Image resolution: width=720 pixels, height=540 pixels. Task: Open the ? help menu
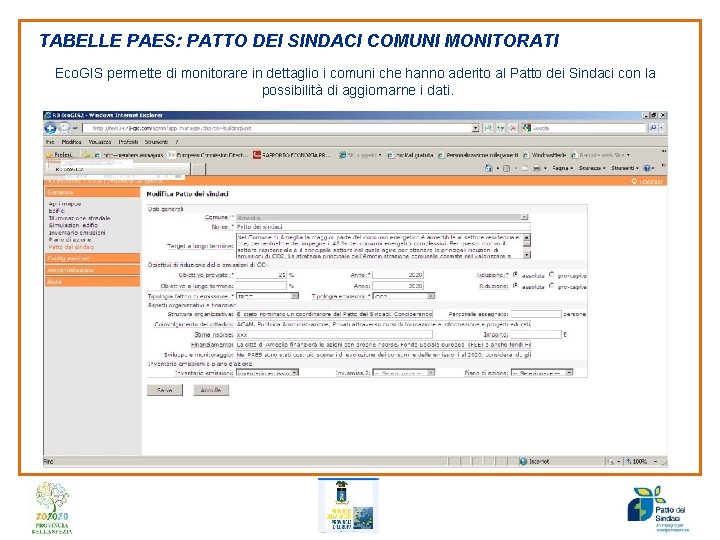176,142
